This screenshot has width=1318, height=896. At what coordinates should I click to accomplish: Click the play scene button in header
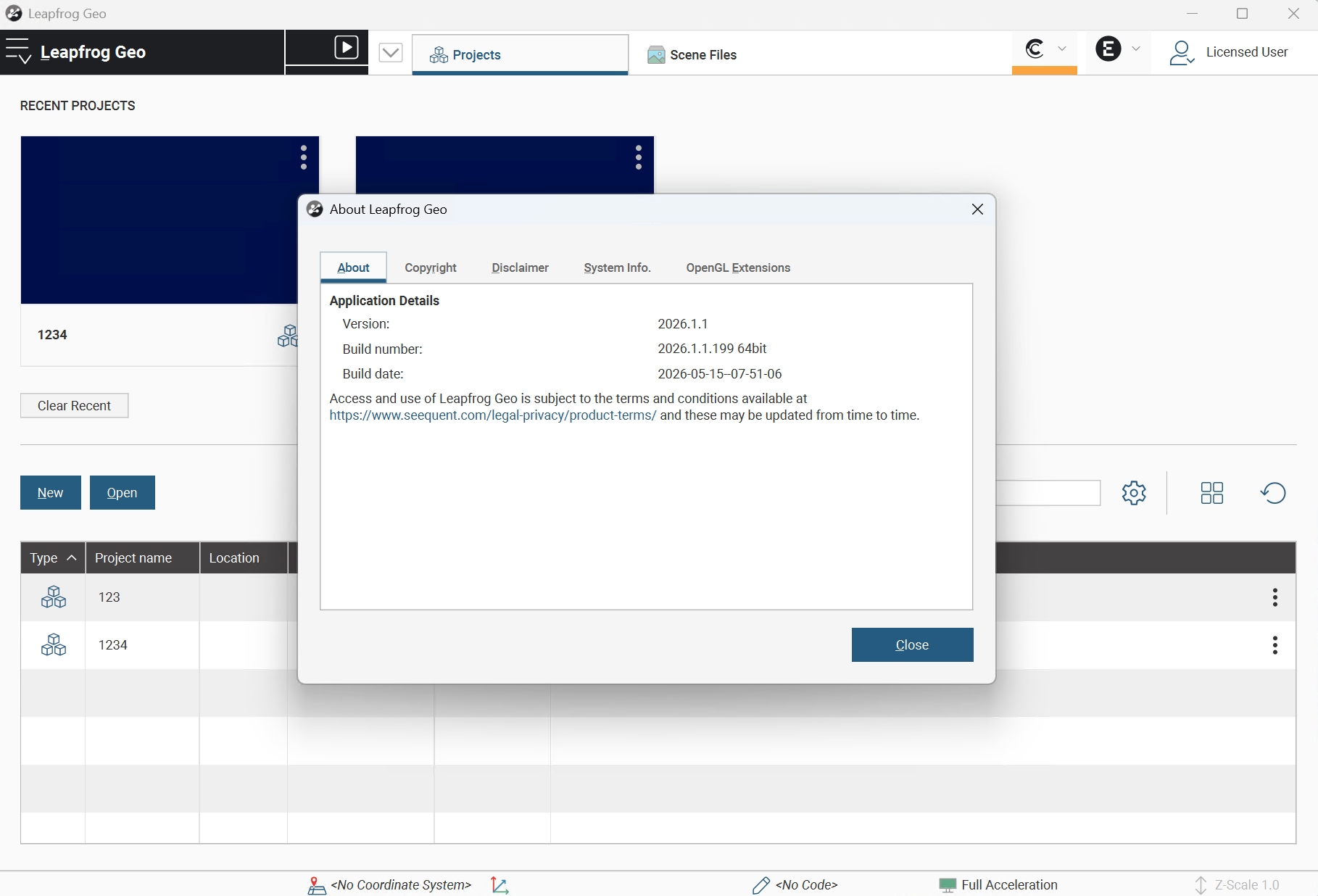click(346, 48)
